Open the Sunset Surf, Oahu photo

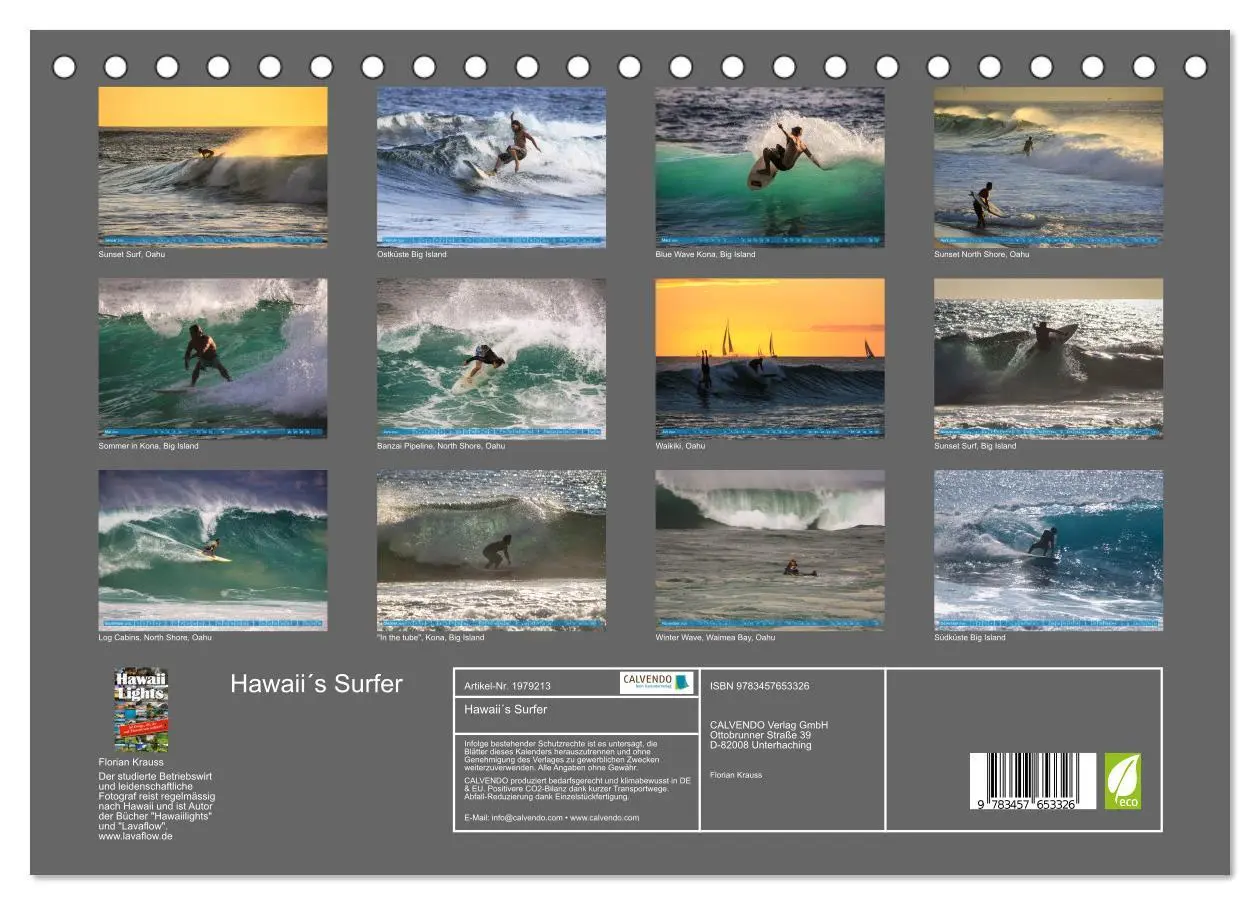pyautogui.click(x=213, y=167)
